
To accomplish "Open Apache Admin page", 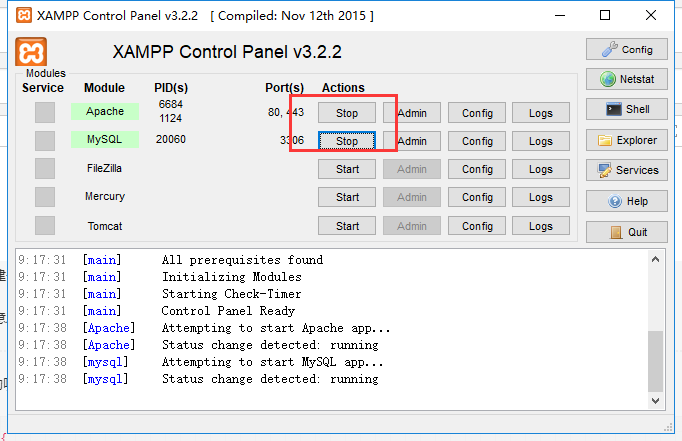I will [x=412, y=113].
